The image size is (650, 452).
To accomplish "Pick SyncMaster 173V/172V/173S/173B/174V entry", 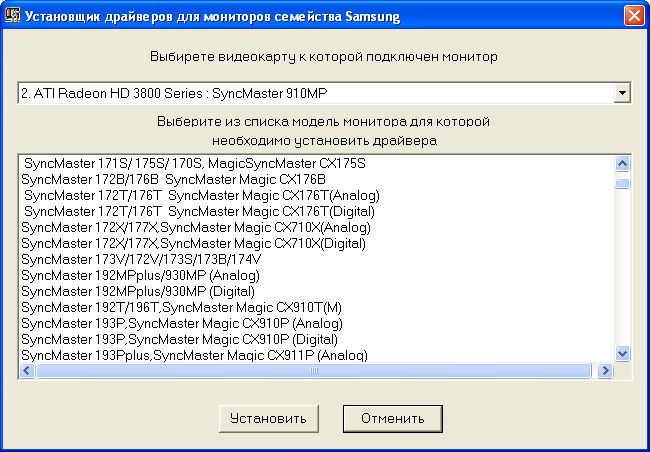I will click(x=141, y=259).
